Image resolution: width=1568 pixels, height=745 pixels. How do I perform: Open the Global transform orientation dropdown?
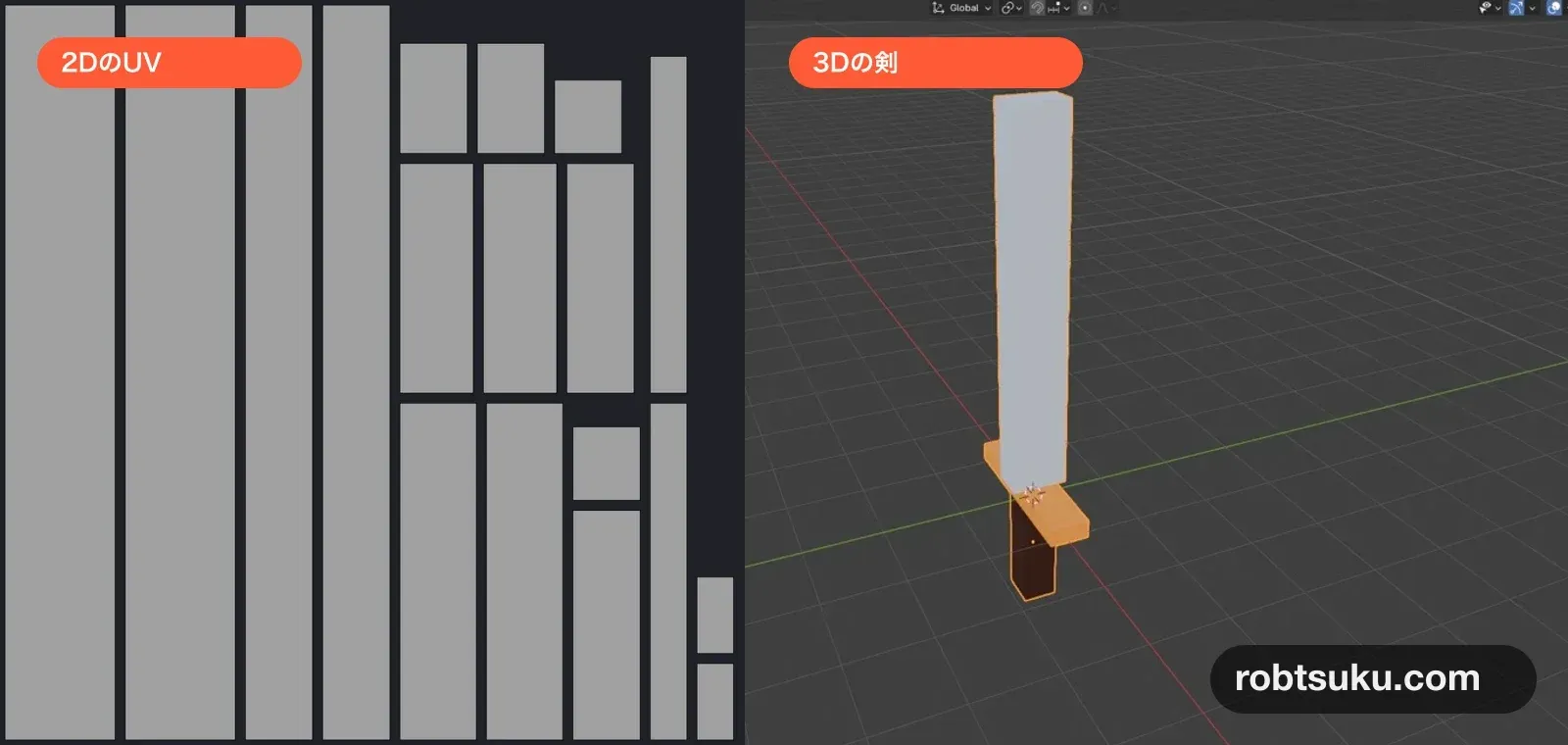[x=961, y=8]
